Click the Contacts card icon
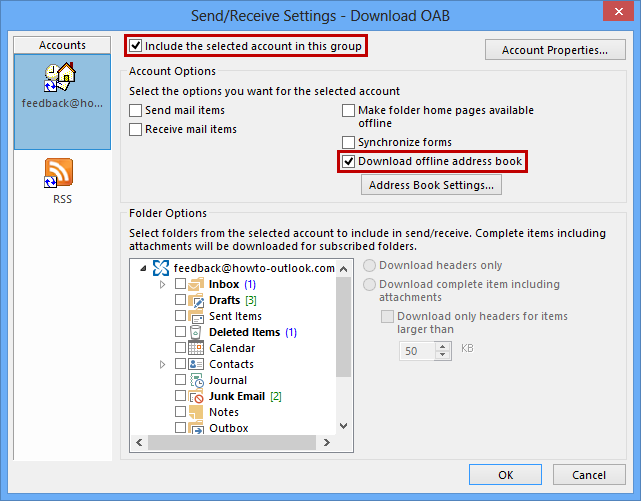The width and height of the screenshot is (641, 501). (x=196, y=364)
